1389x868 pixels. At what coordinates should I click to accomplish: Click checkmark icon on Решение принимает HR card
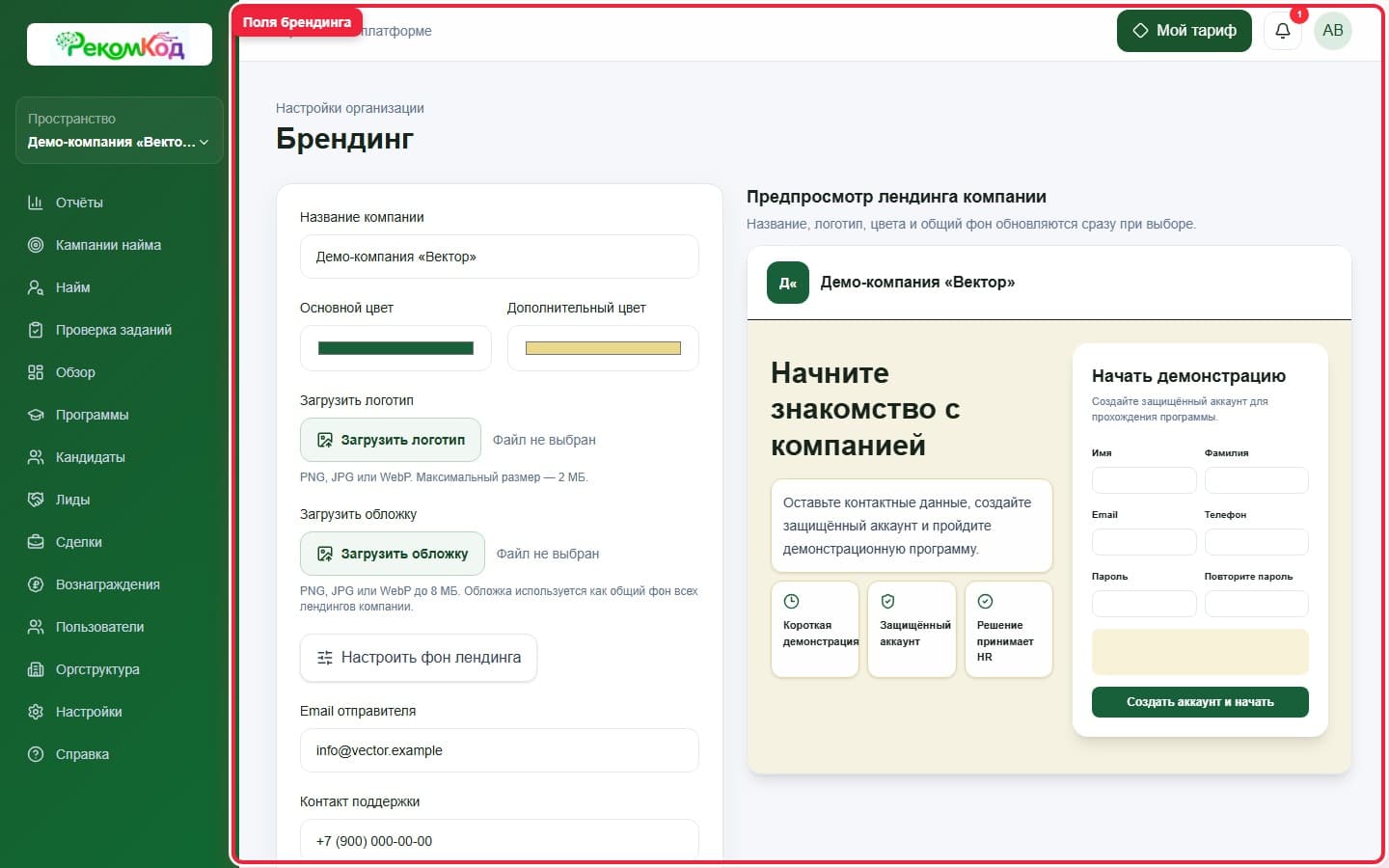[x=985, y=602]
